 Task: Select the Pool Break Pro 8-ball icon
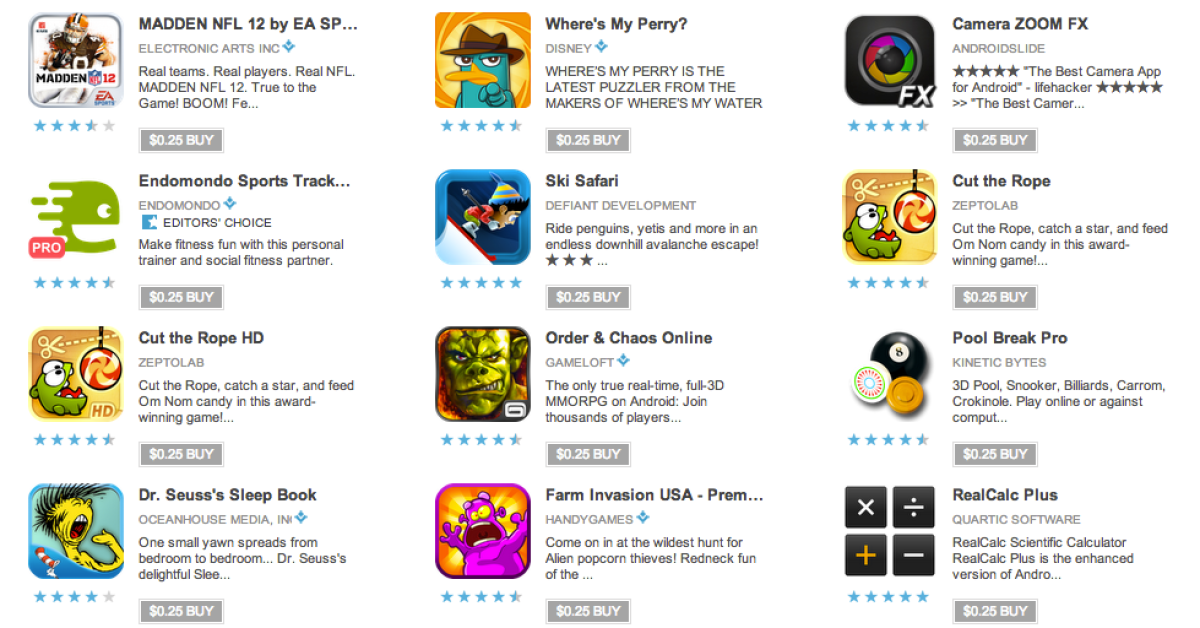(x=890, y=372)
